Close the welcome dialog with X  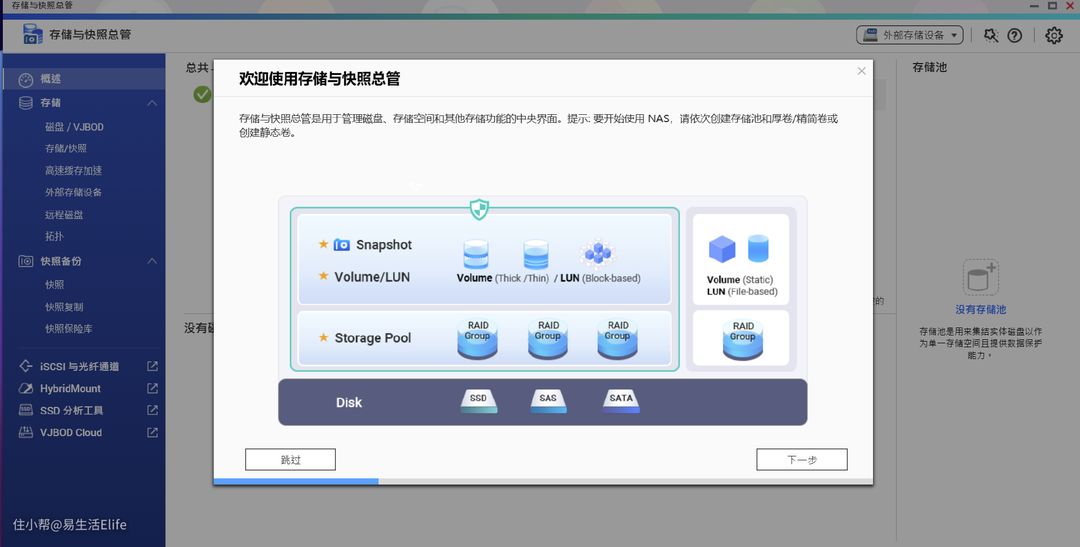coord(862,71)
